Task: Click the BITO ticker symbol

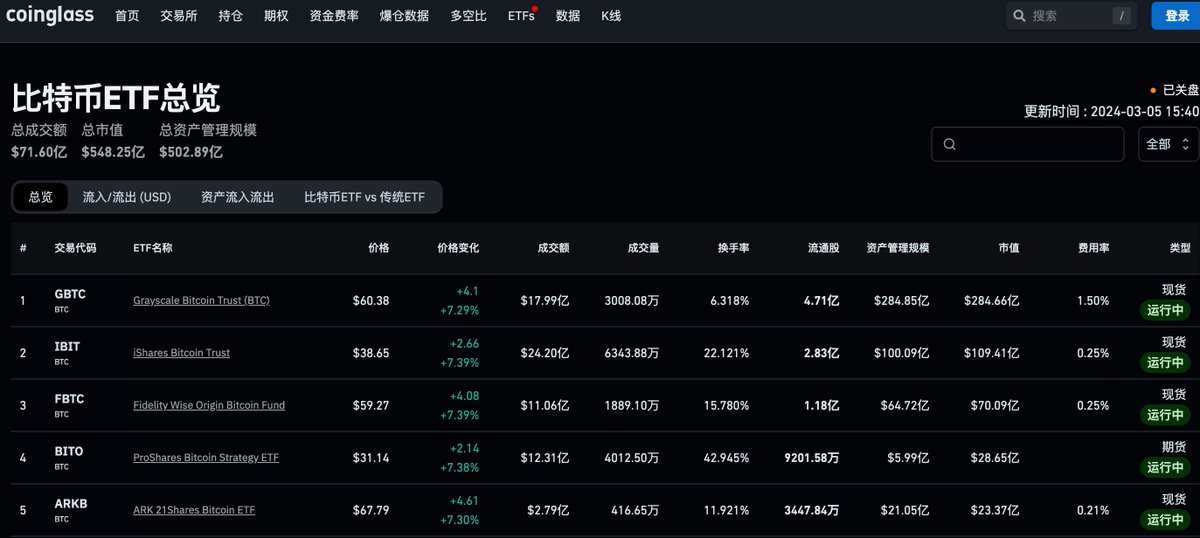Action: pos(69,451)
